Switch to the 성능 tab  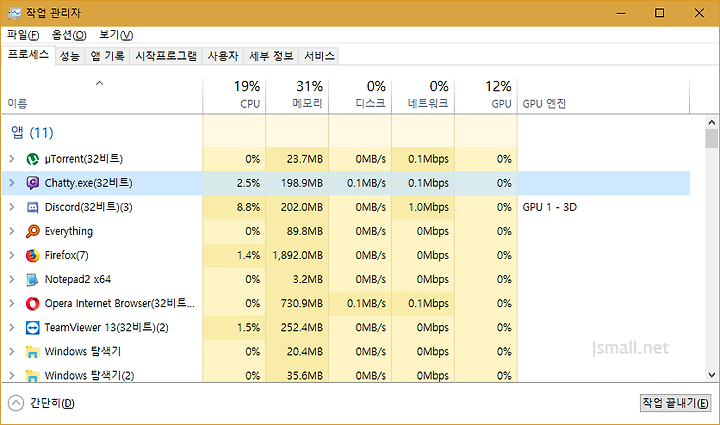[70, 56]
